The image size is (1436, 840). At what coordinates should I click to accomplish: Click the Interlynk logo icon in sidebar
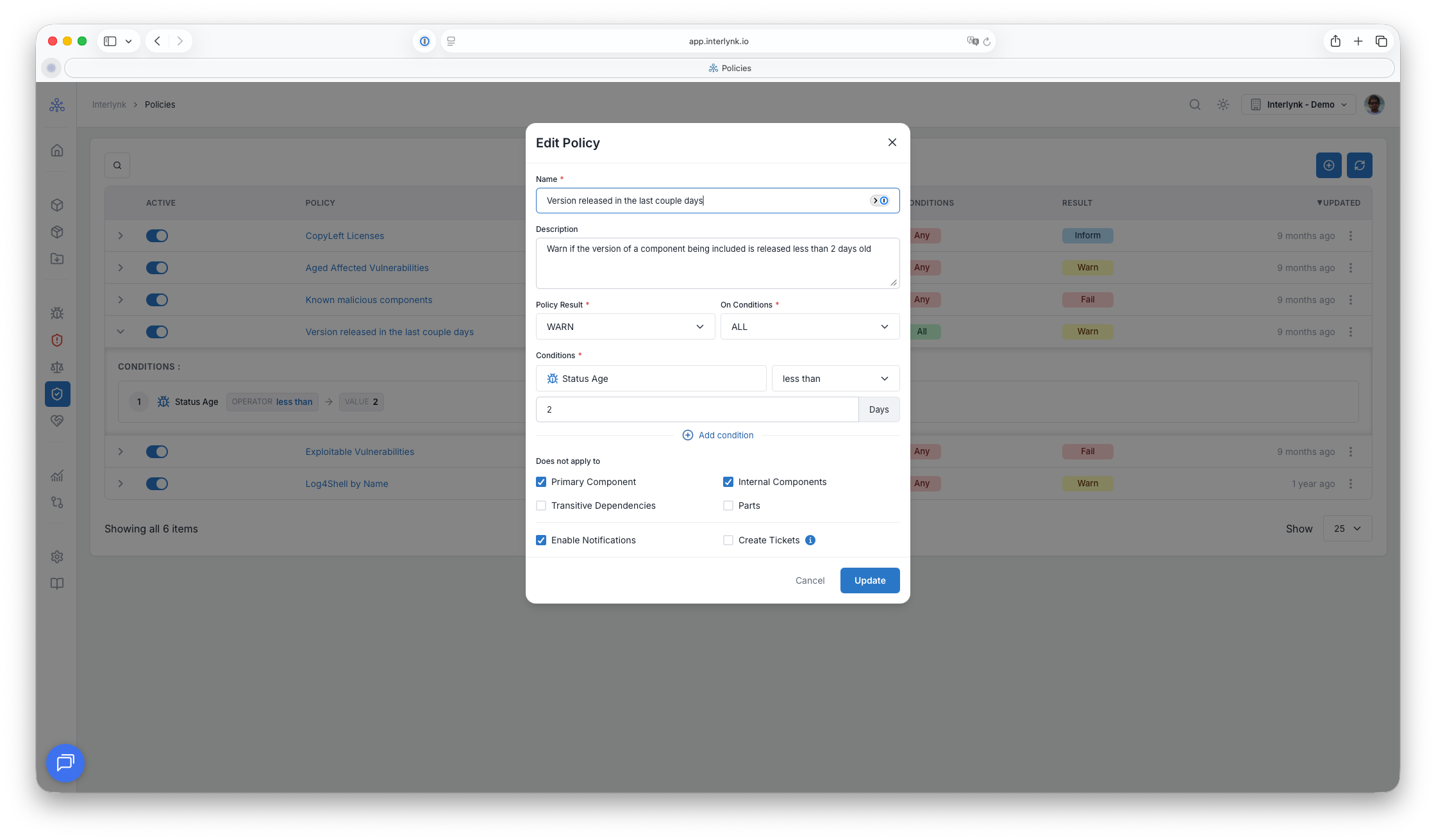pyautogui.click(x=57, y=105)
